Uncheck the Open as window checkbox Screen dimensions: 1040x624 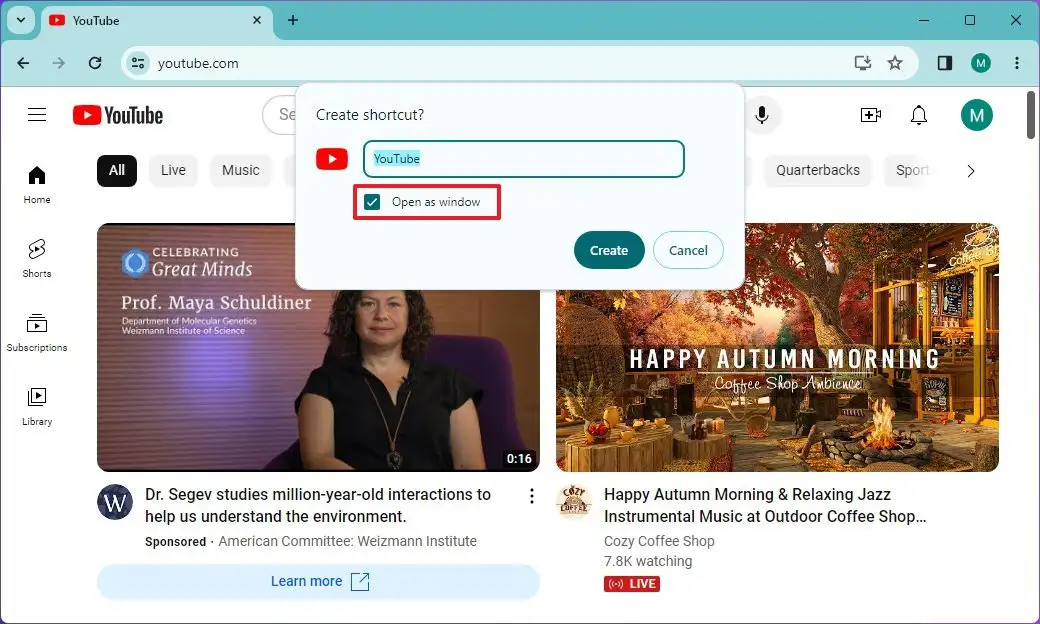click(371, 201)
